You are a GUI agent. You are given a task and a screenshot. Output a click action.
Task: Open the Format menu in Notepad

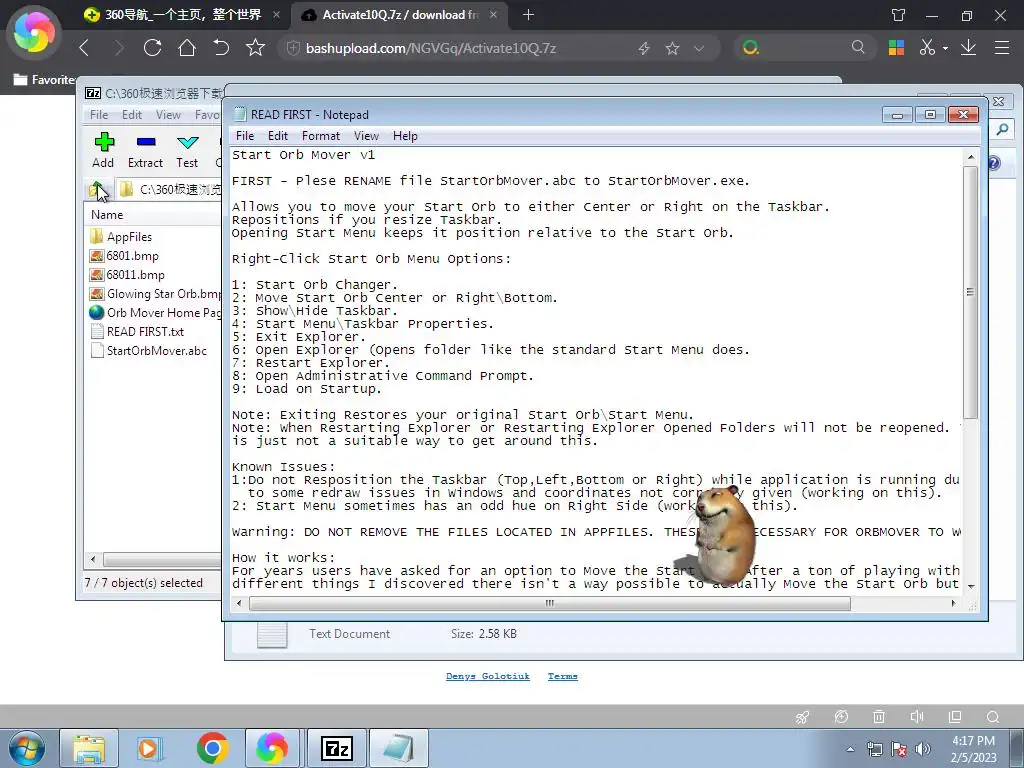321,136
